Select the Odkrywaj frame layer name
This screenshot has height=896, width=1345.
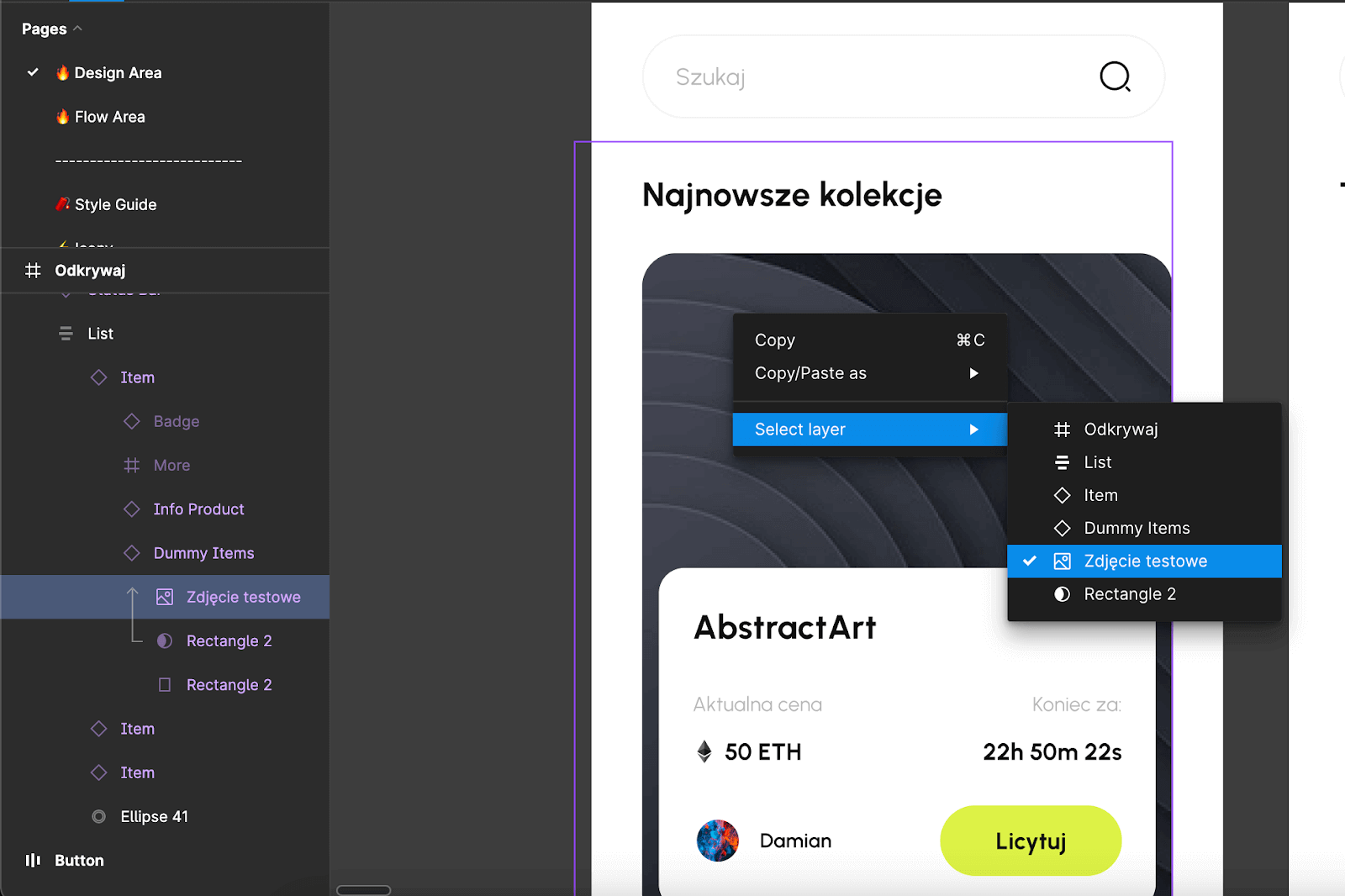pyautogui.click(x=90, y=271)
